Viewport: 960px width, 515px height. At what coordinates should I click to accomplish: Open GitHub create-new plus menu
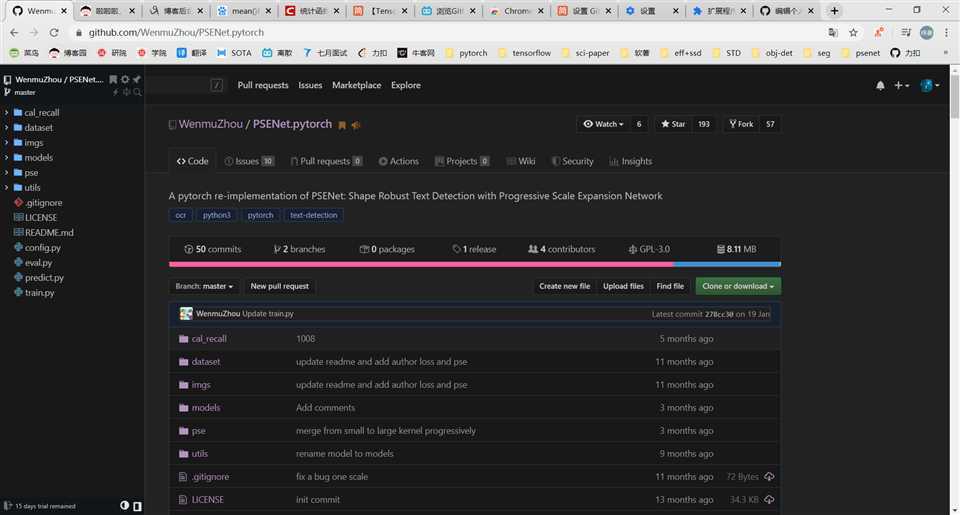tap(901, 86)
